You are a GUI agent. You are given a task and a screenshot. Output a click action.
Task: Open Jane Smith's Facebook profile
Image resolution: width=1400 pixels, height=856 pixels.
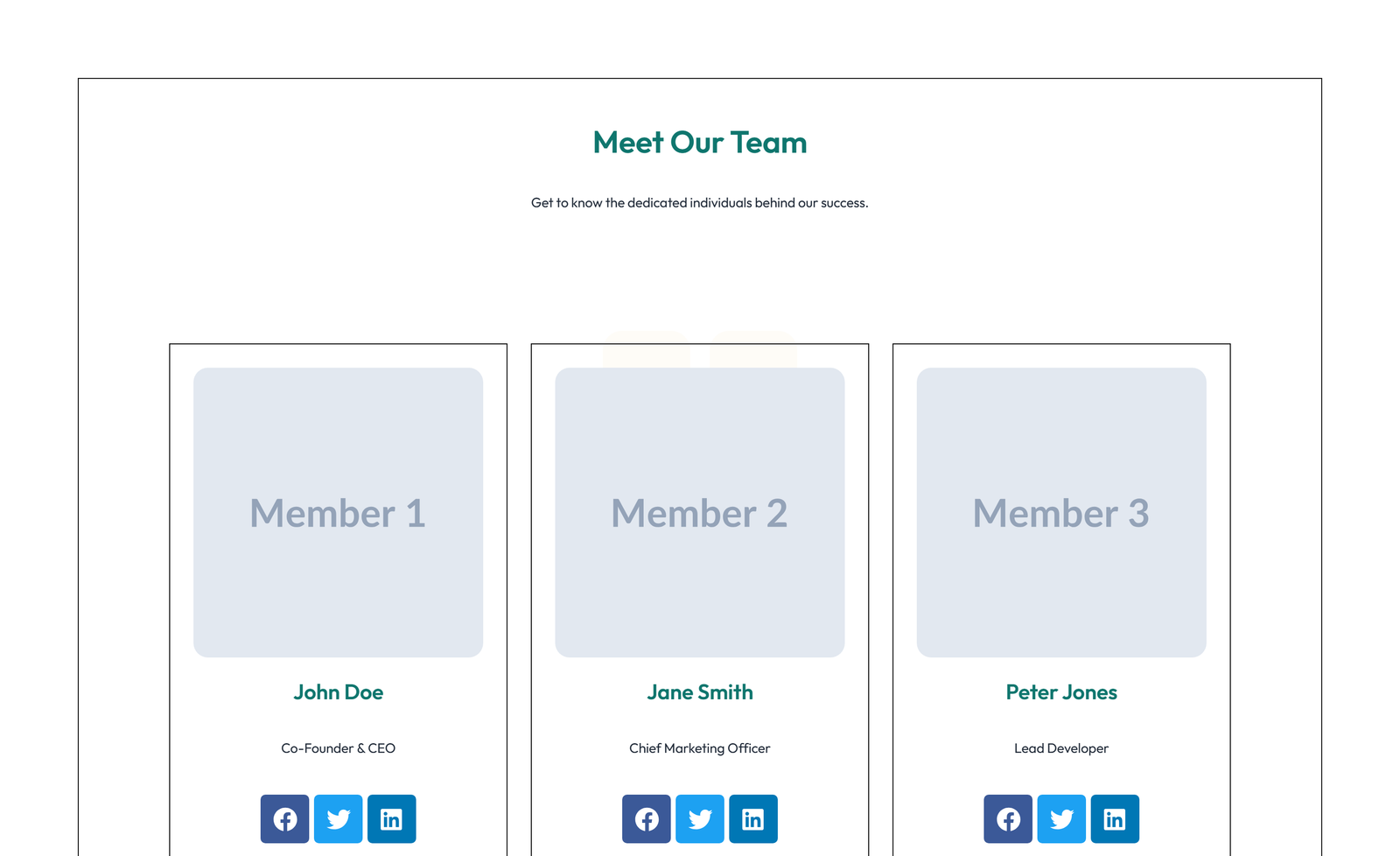pyautogui.click(x=646, y=818)
